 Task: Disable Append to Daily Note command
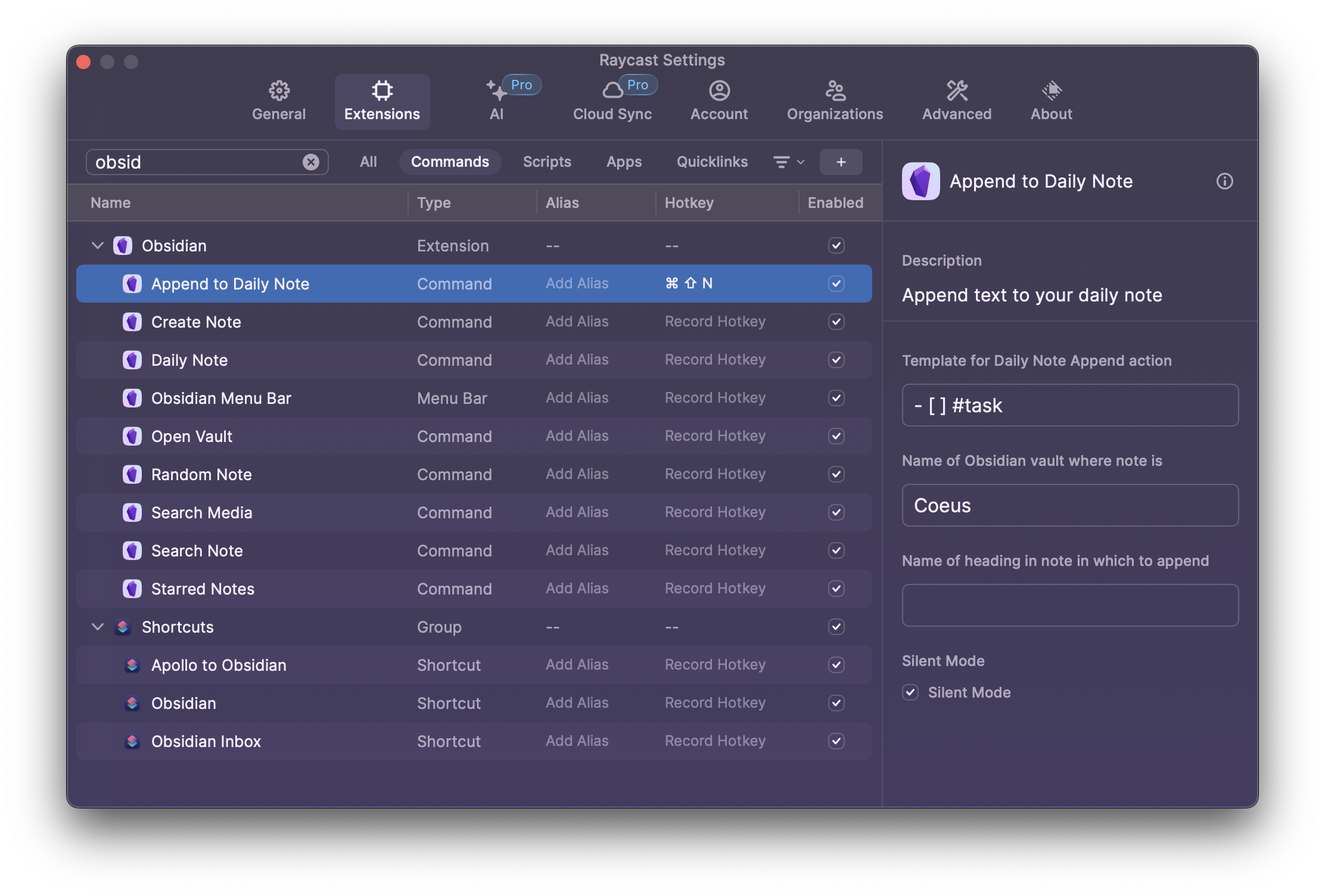[x=836, y=284]
